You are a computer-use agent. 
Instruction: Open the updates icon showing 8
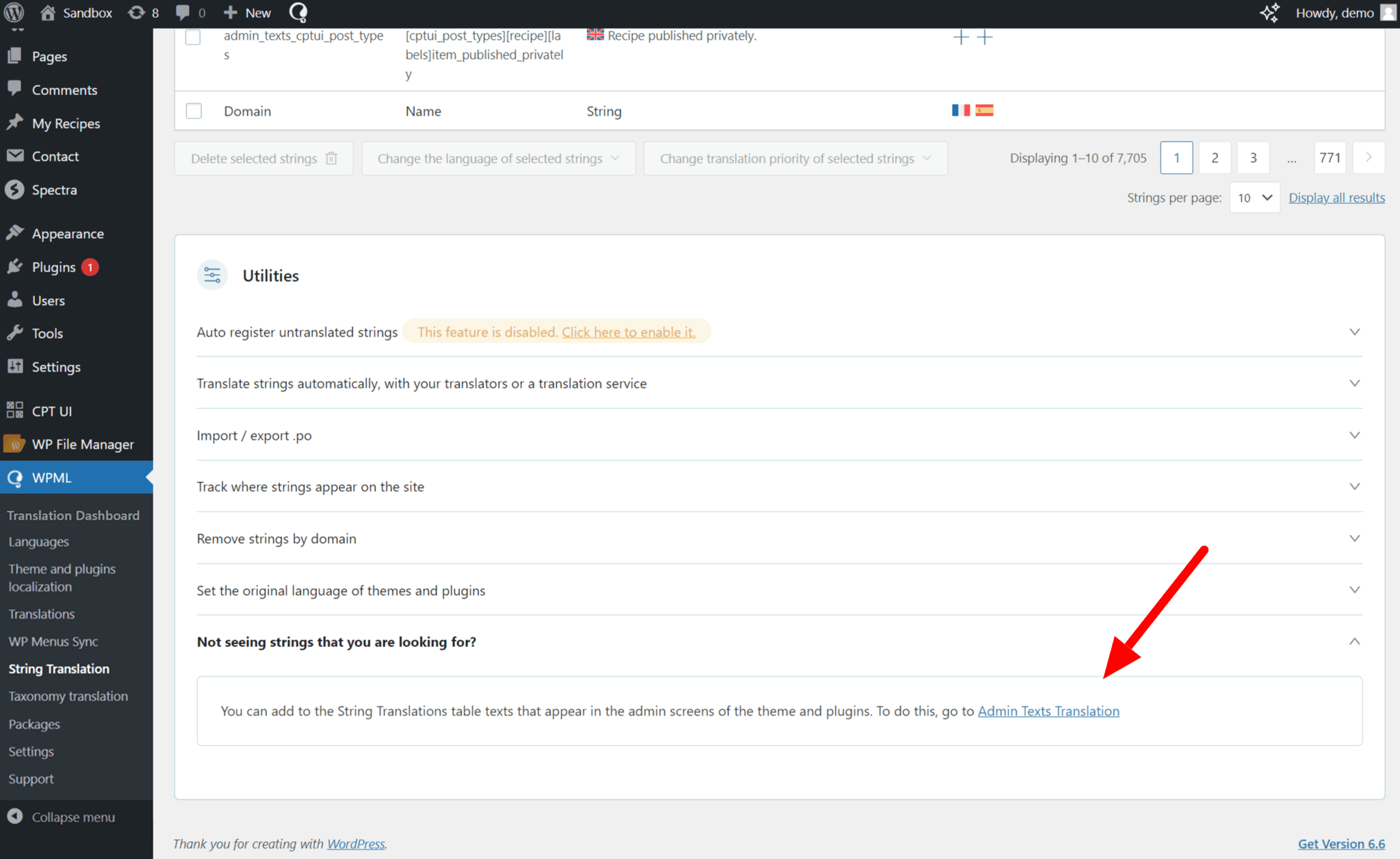click(137, 12)
